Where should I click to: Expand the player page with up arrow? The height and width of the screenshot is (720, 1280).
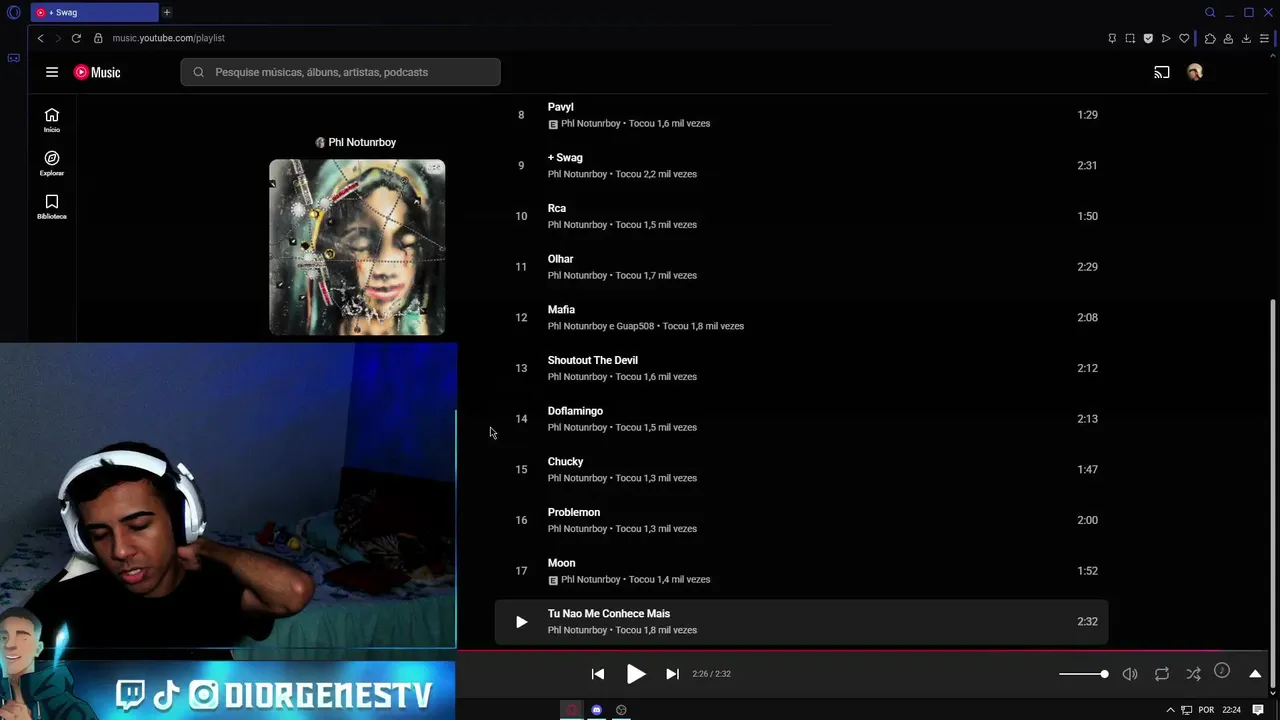click(x=1255, y=674)
